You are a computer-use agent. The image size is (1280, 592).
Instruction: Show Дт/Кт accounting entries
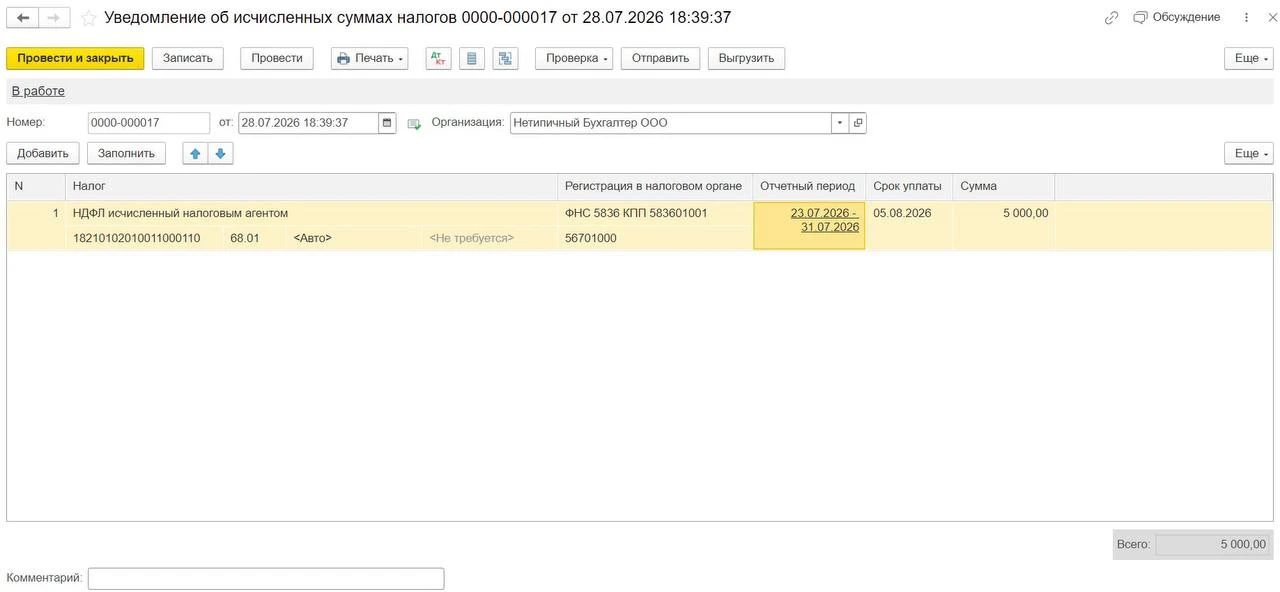[438, 58]
